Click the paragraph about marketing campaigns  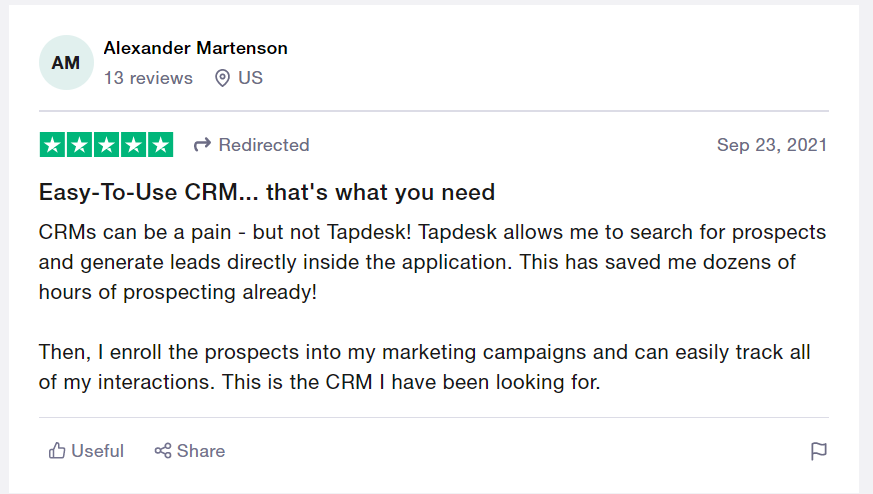[424, 367]
